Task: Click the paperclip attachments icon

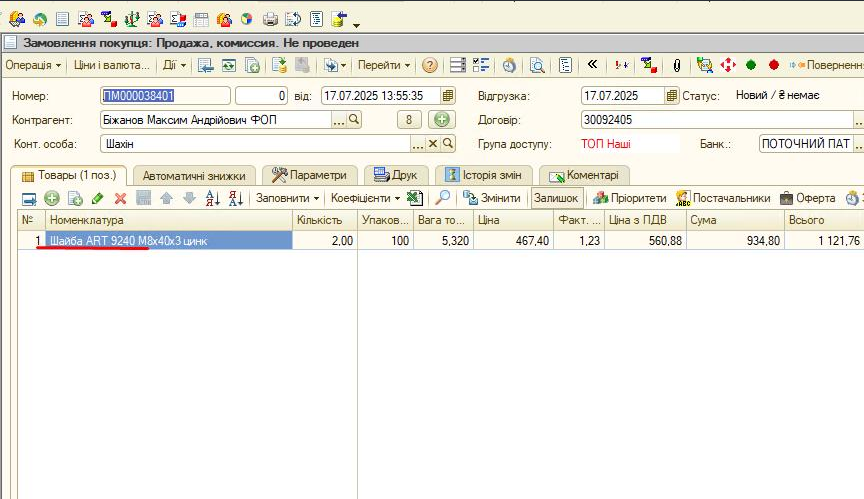Action: pyautogui.click(x=677, y=66)
